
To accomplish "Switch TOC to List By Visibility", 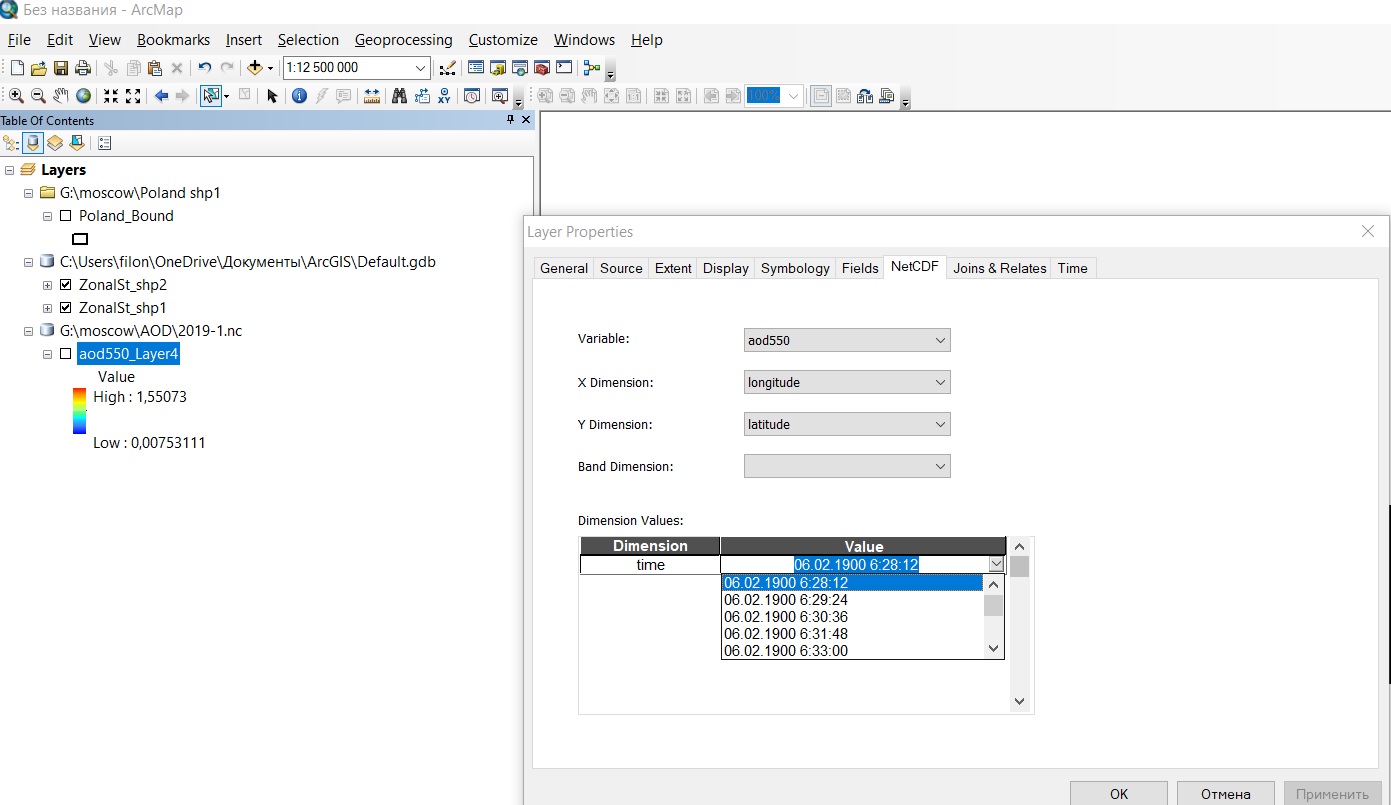I will point(55,143).
